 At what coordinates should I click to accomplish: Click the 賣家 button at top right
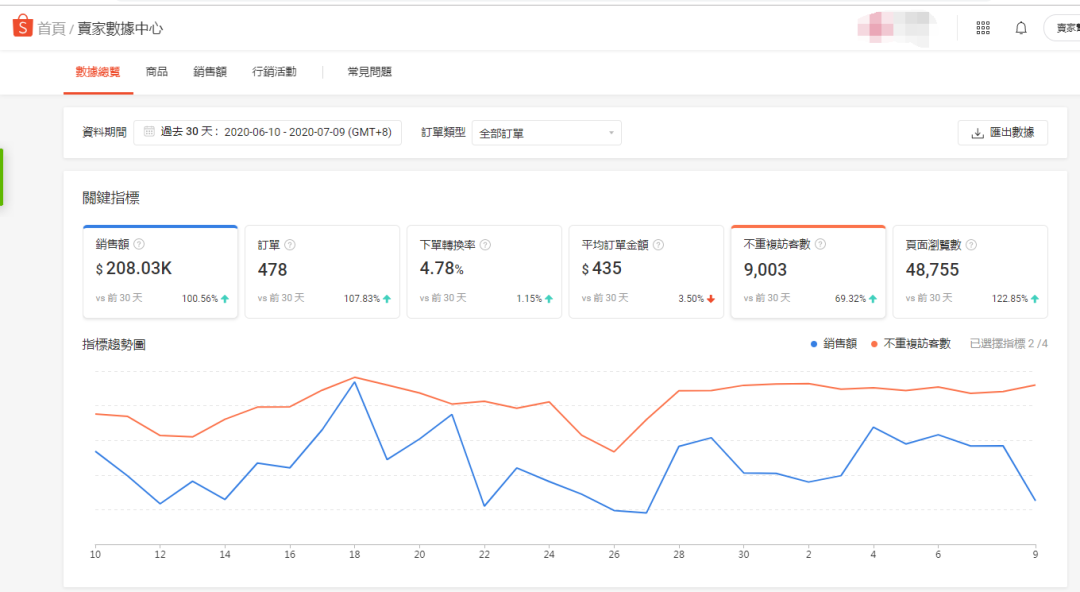pyautogui.click(x=1062, y=28)
